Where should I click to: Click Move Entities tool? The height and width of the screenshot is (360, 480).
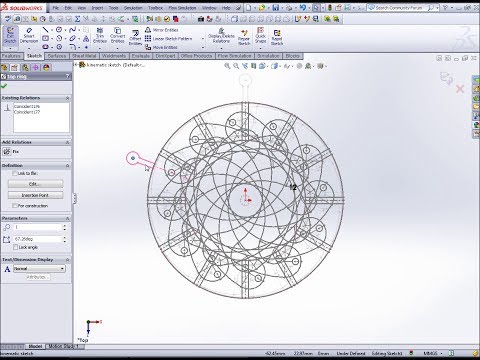161,47
